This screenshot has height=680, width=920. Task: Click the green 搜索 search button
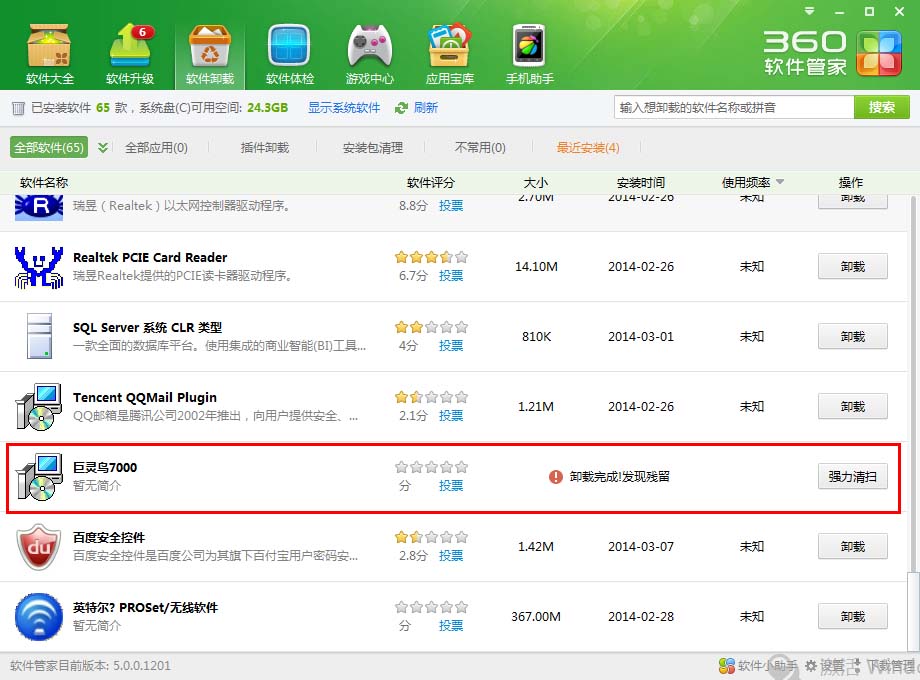[x=881, y=107]
